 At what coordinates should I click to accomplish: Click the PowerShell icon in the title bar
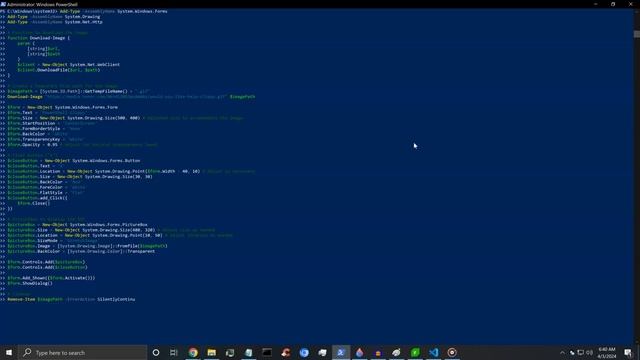[x=3, y=4]
